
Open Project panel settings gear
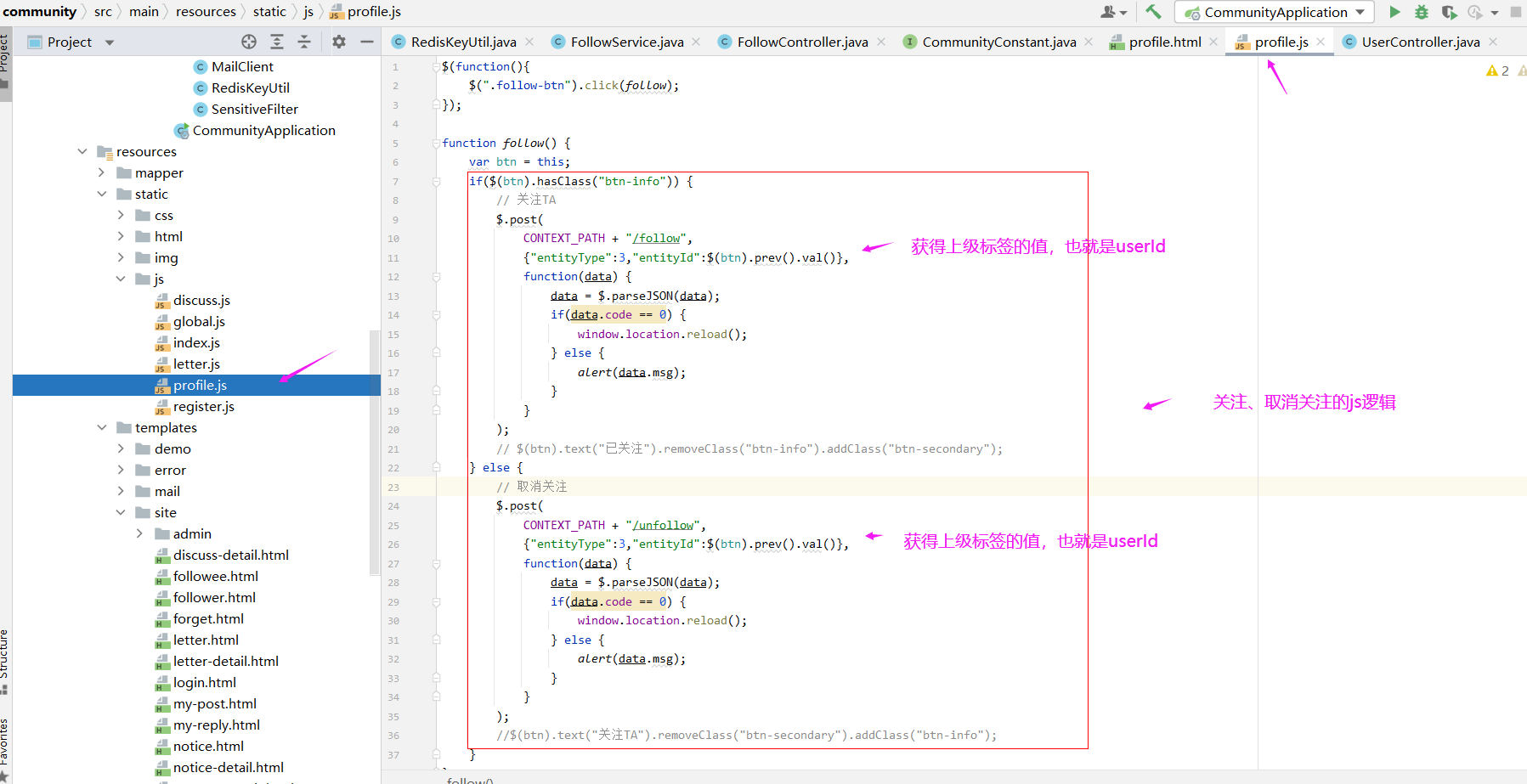coord(339,42)
